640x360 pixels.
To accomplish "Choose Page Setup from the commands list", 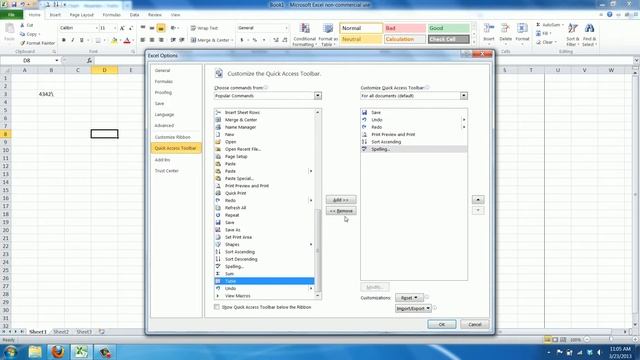I will (x=264, y=156).
